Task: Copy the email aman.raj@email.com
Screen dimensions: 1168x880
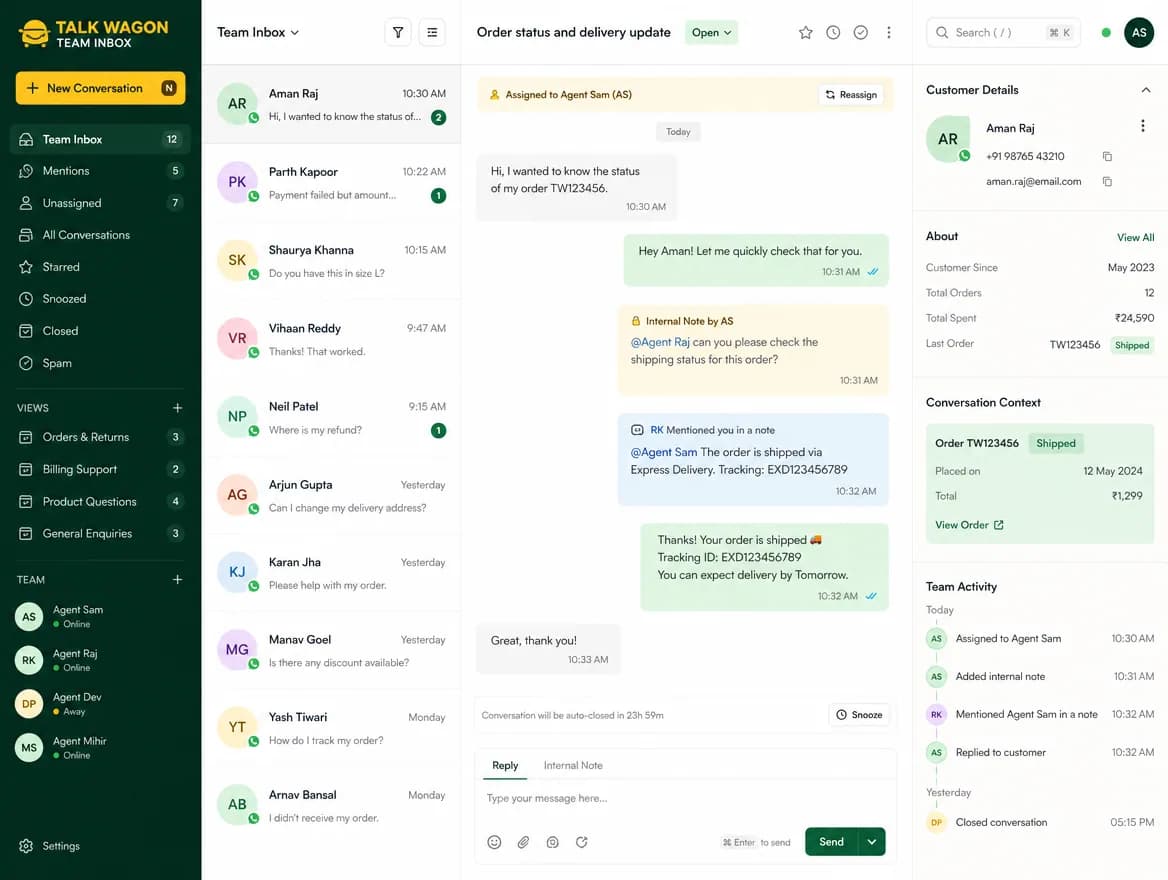Action: [x=1108, y=182]
